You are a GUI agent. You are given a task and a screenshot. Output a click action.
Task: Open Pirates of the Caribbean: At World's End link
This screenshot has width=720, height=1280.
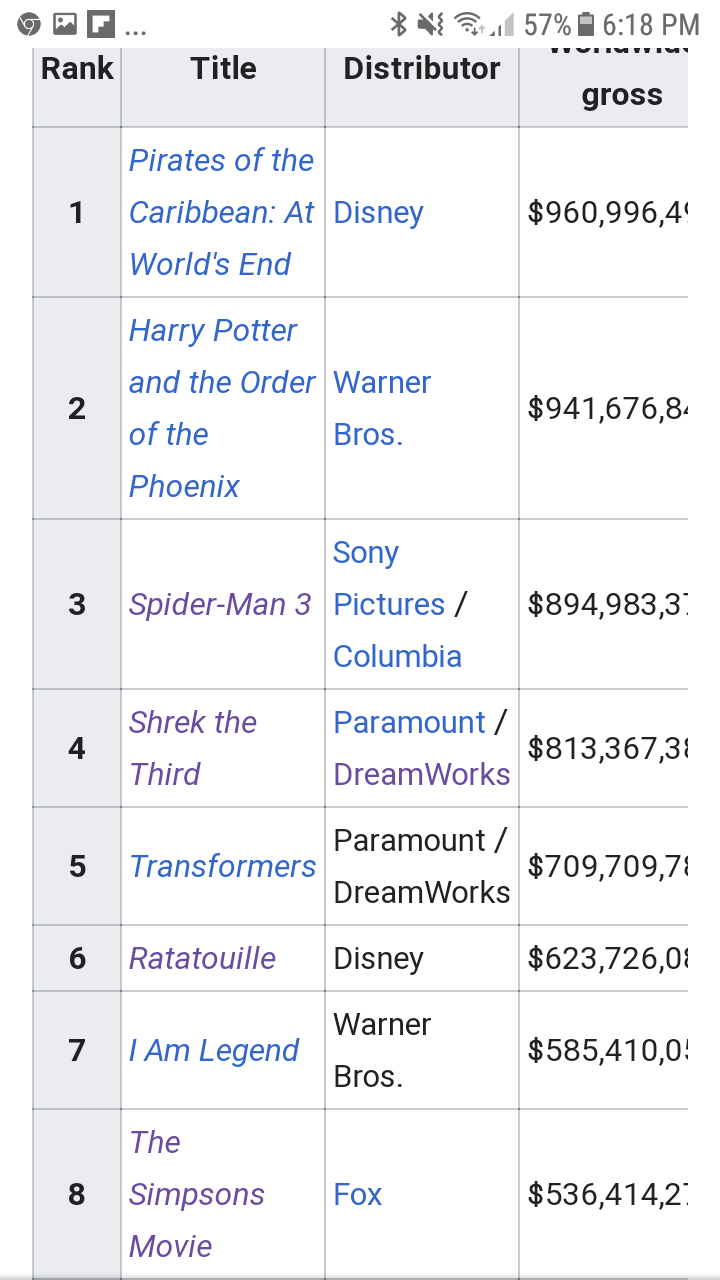[221, 212]
